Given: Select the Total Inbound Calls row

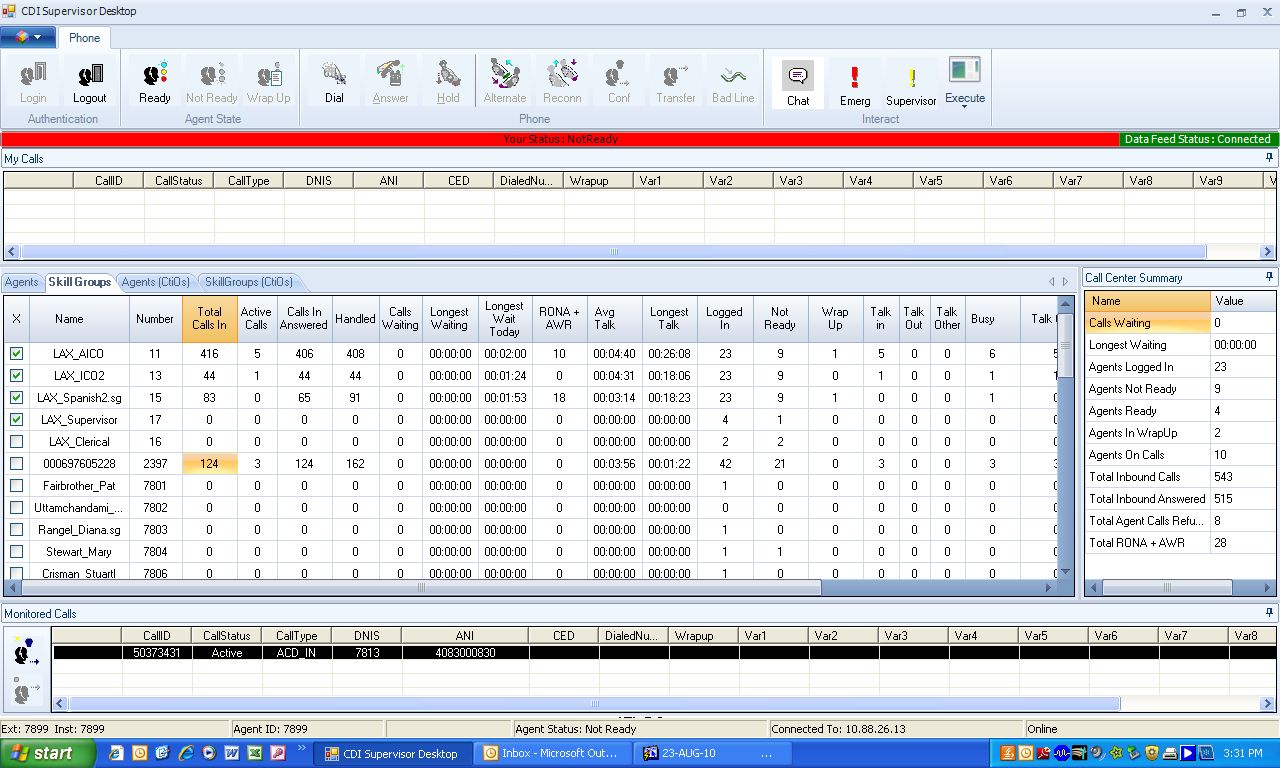Looking at the screenshot, I should [1180, 477].
